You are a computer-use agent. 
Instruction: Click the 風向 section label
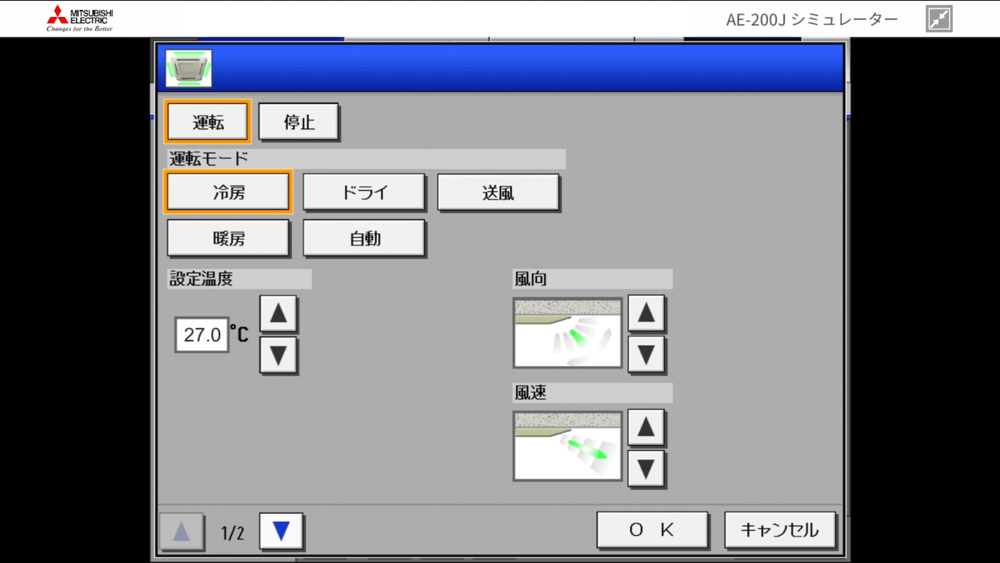(531, 279)
